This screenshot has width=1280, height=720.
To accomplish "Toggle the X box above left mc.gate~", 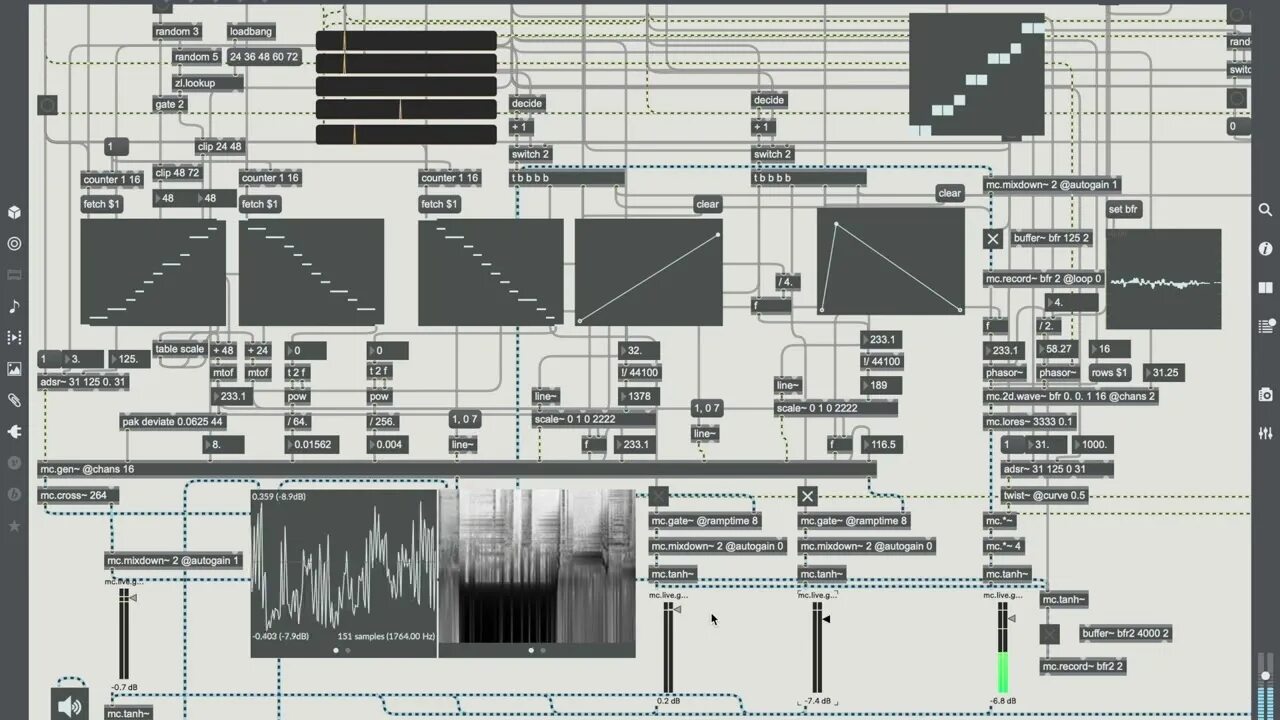I will (x=658, y=496).
